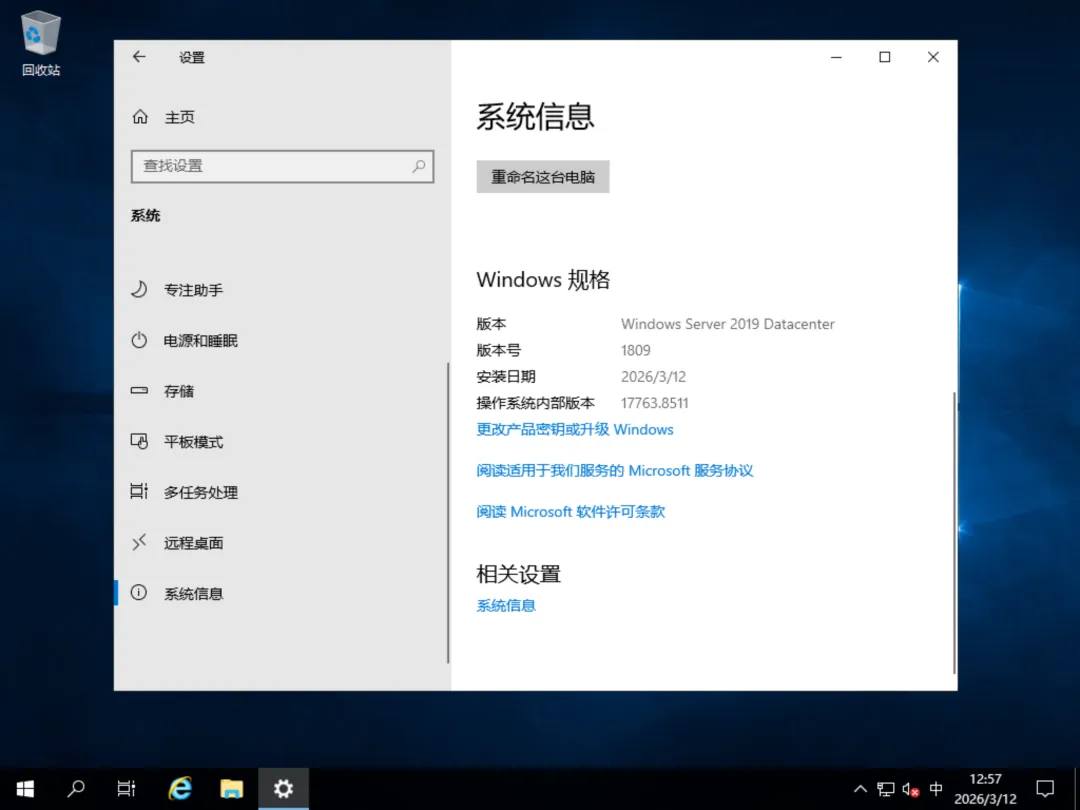The height and width of the screenshot is (810, 1080).
Task: Open the Action Center notification icon
Action: [x=1046, y=789]
